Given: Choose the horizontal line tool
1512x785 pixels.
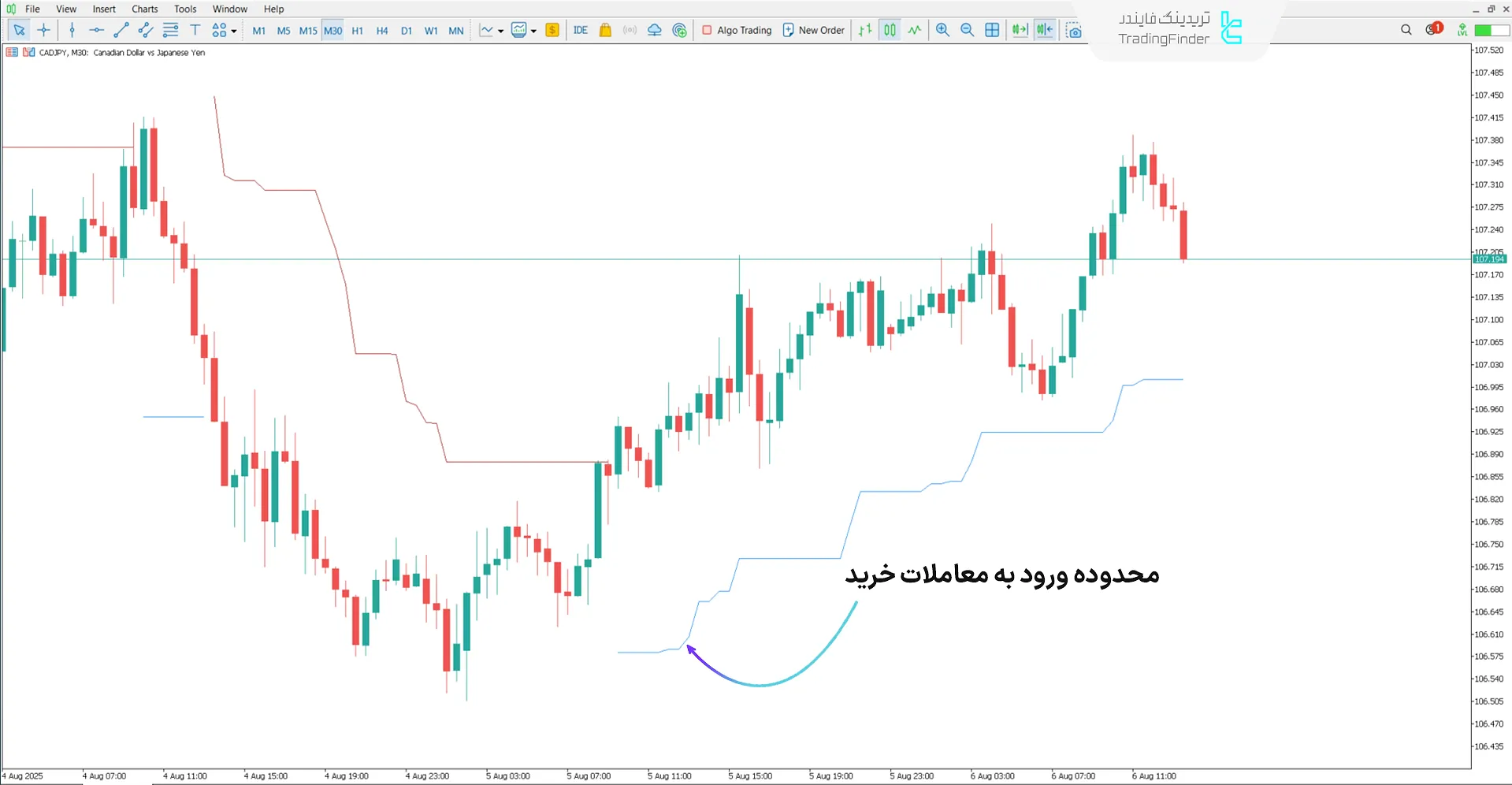Looking at the screenshot, I should pyautogui.click(x=96, y=30).
